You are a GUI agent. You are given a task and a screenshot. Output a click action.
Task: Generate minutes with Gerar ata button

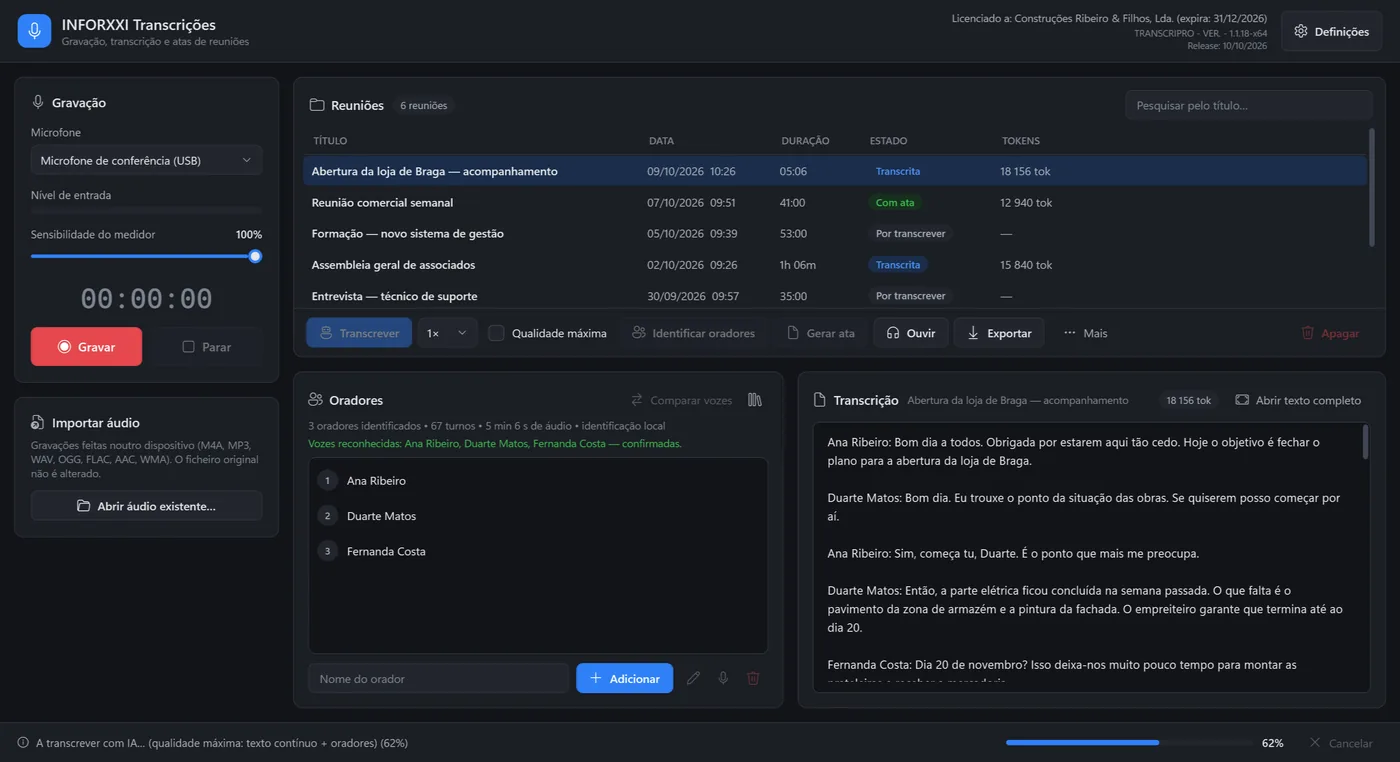[821, 333]
